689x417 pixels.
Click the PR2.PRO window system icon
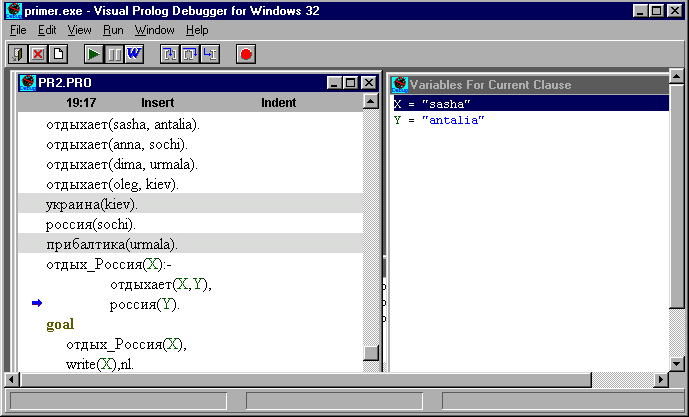[x=28, y=83]
